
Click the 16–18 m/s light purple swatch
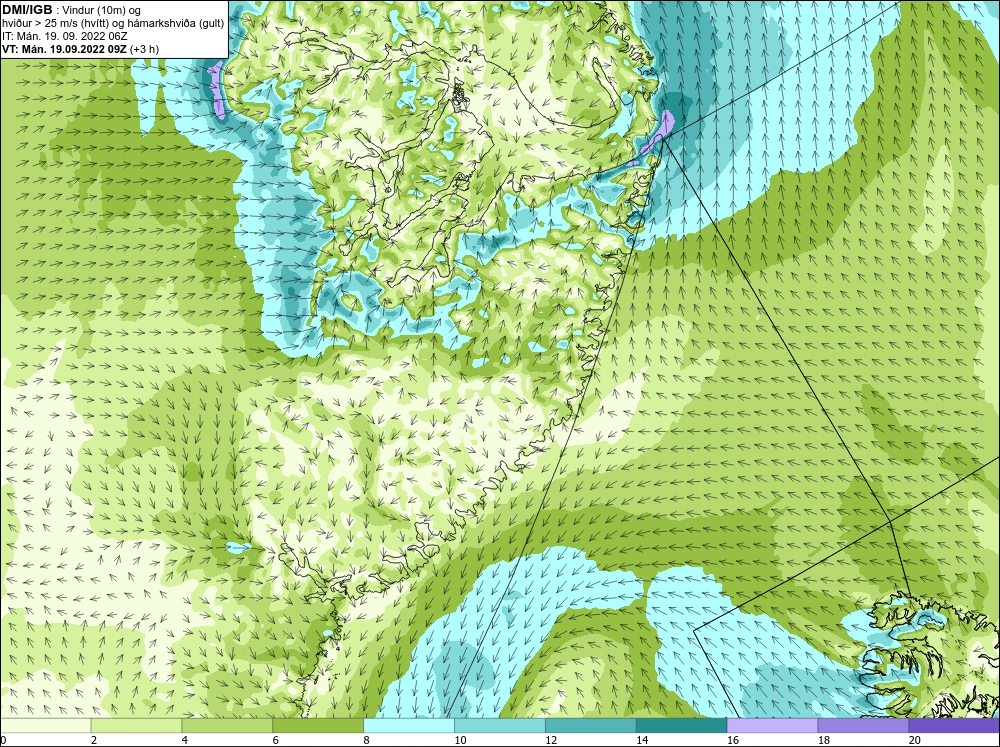click(x=772, y=725)
